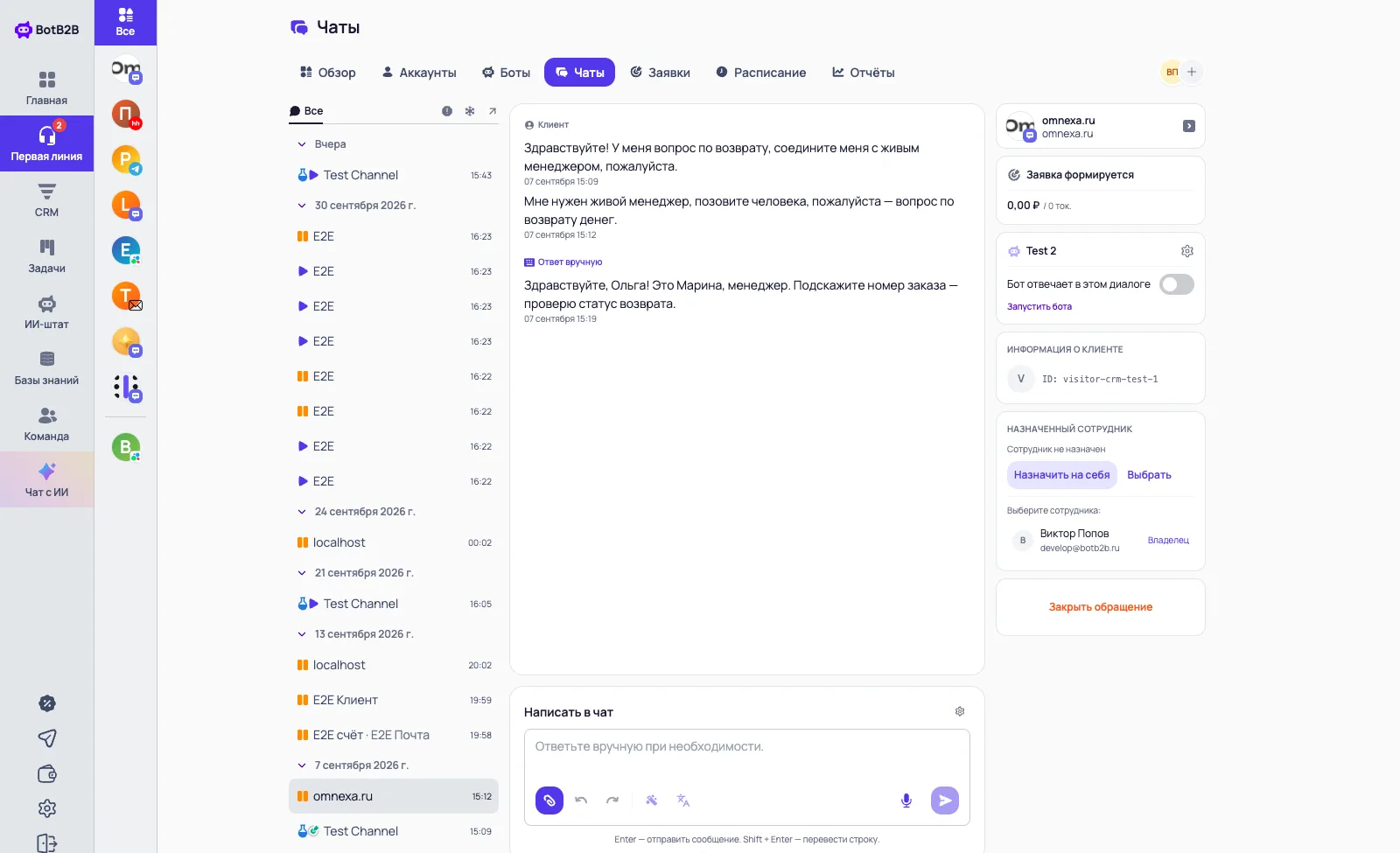Click the microphone voice input icon
The height and width of the screenshot is (853, 1400).
coord(906,801)
